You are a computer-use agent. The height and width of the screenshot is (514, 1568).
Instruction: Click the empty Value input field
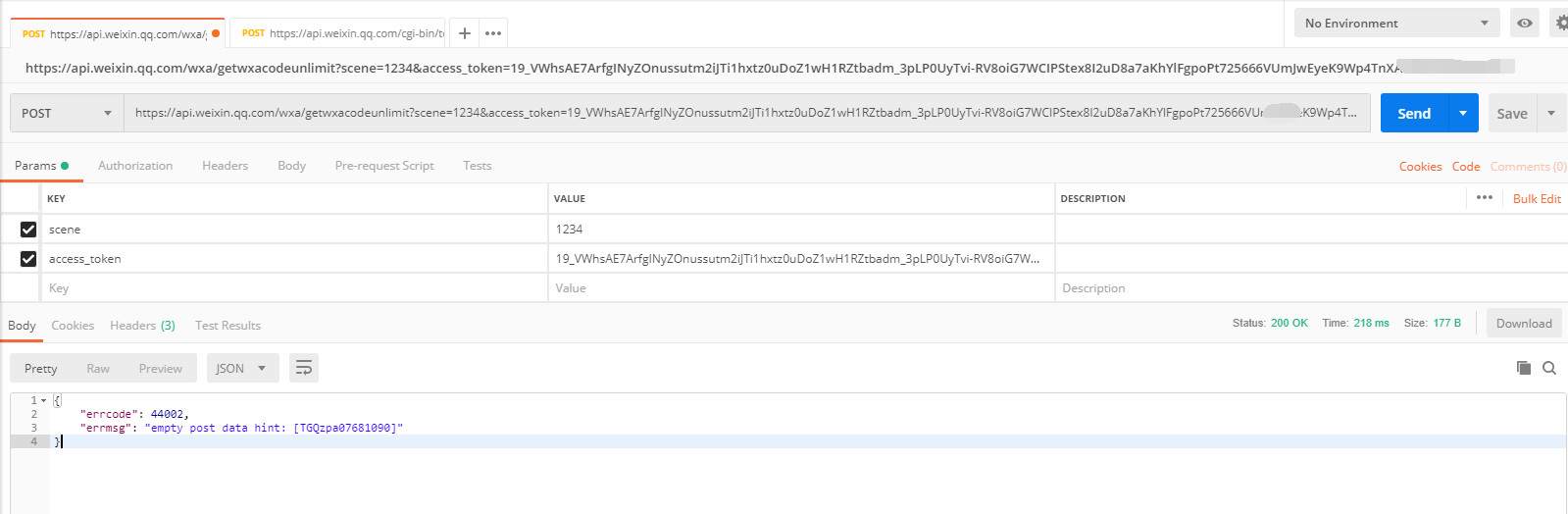tap(801, 288)
